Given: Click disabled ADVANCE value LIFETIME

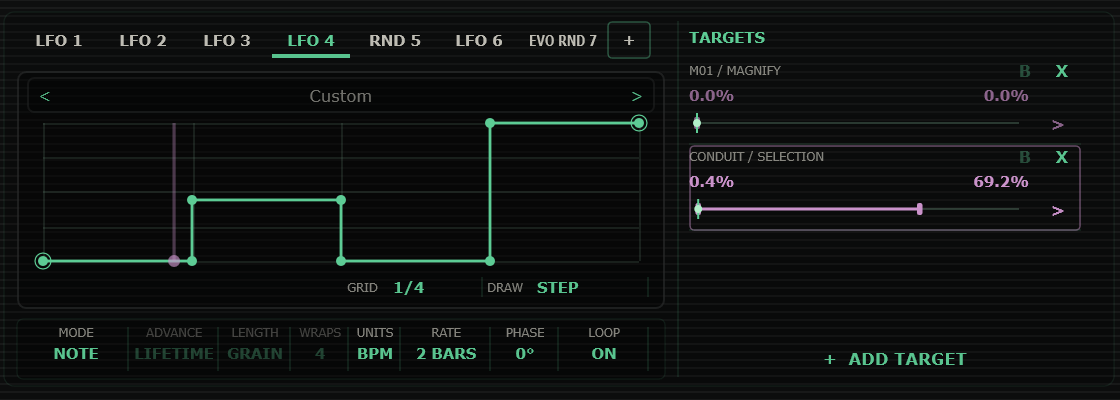Looking at the screenshot, I should [x=174, y=354].
